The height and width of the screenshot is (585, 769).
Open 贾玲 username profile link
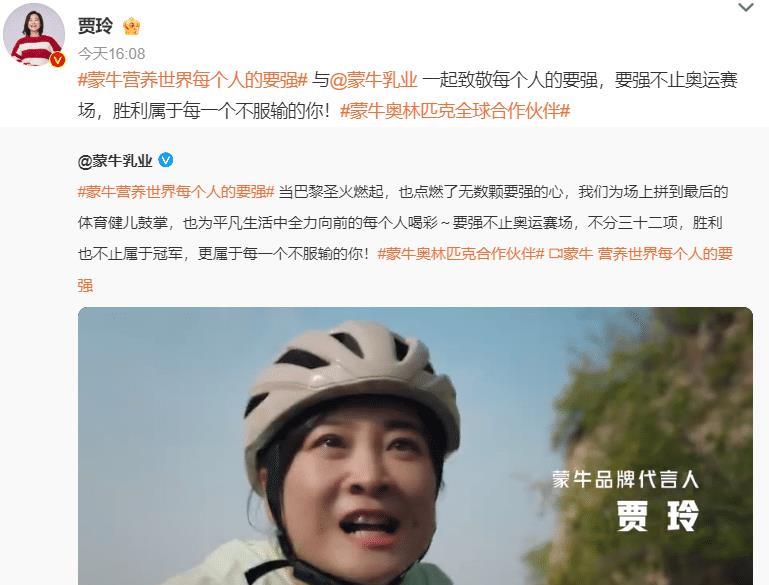coord(95,26)
